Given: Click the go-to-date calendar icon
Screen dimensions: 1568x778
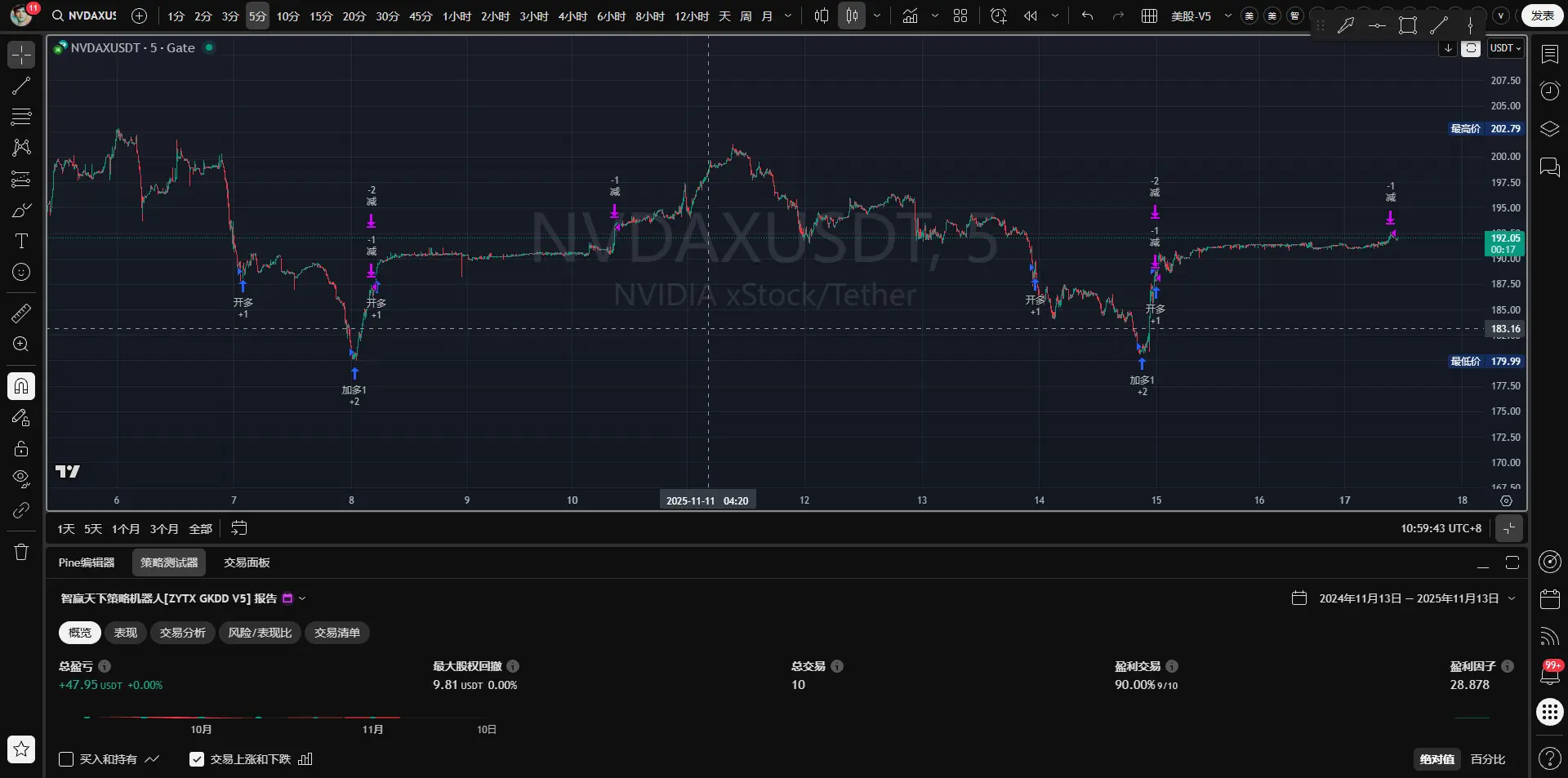Looking at the screenshot, I should pos(238,528).
